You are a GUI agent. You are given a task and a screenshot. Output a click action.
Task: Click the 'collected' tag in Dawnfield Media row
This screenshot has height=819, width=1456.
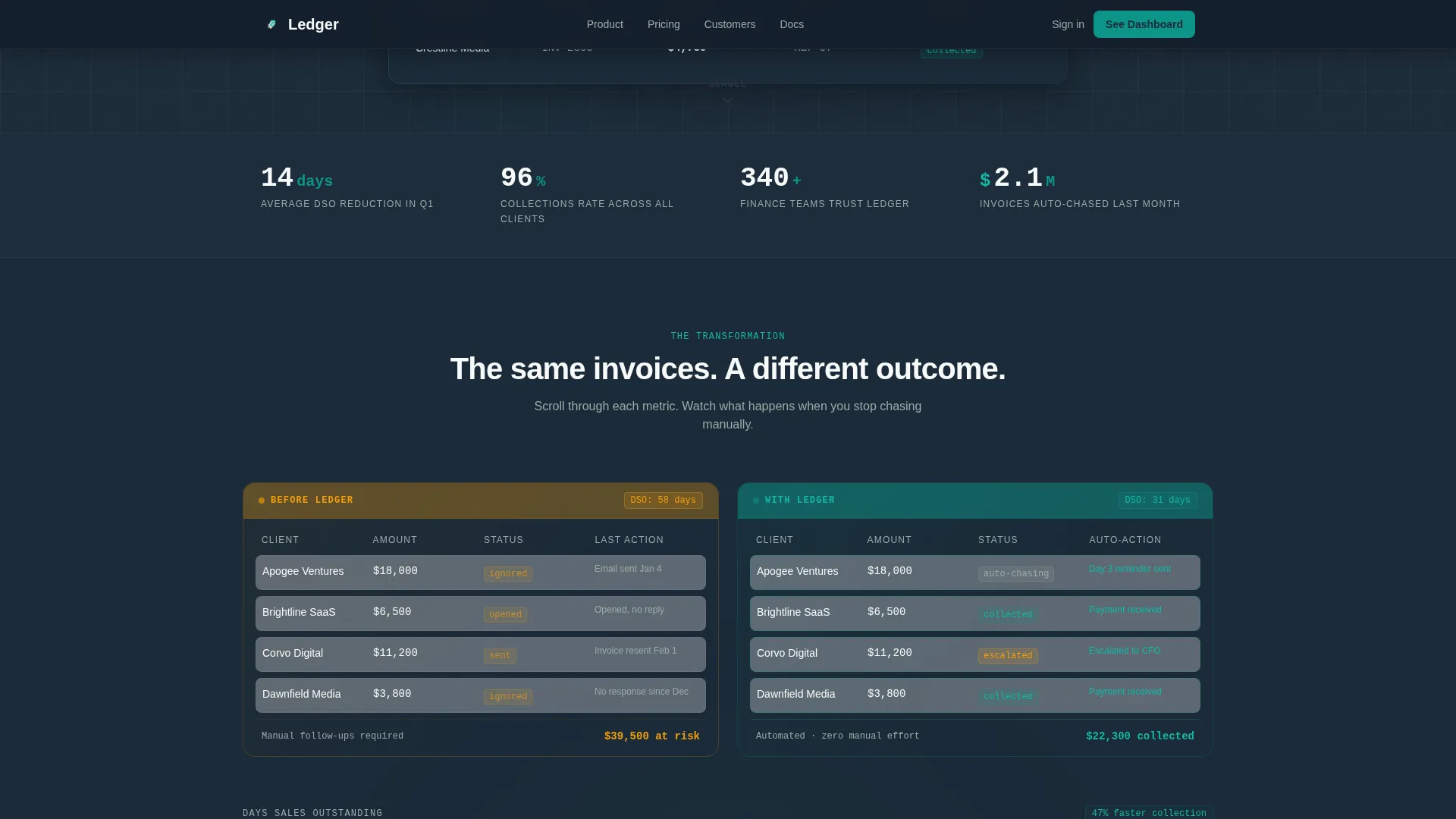(1008, 697)
